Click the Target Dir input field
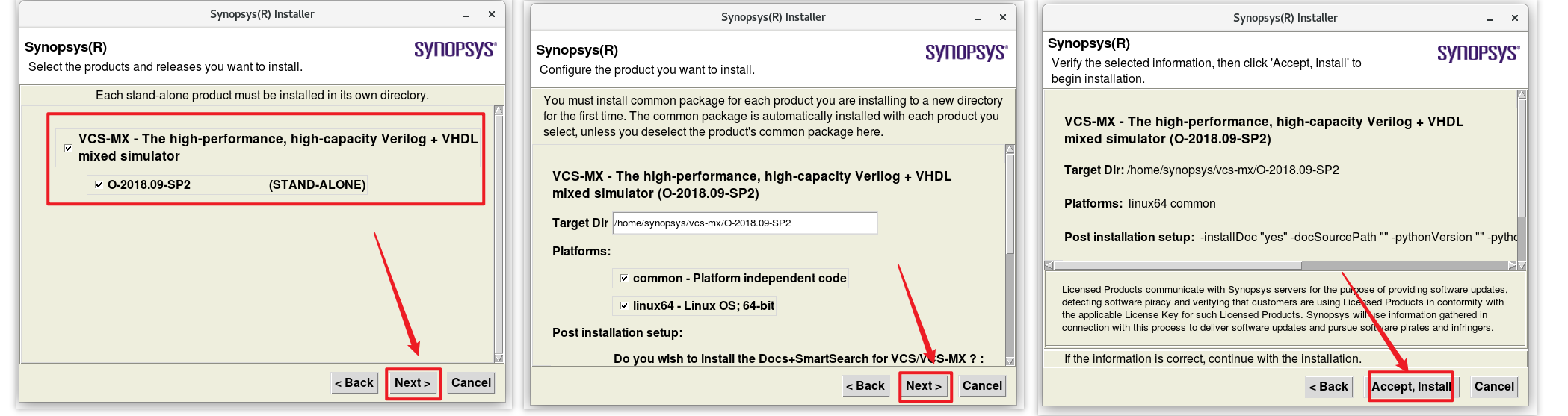Viewport: 1568px width, 416px height. pyautogui.click(x=745, y=223)
